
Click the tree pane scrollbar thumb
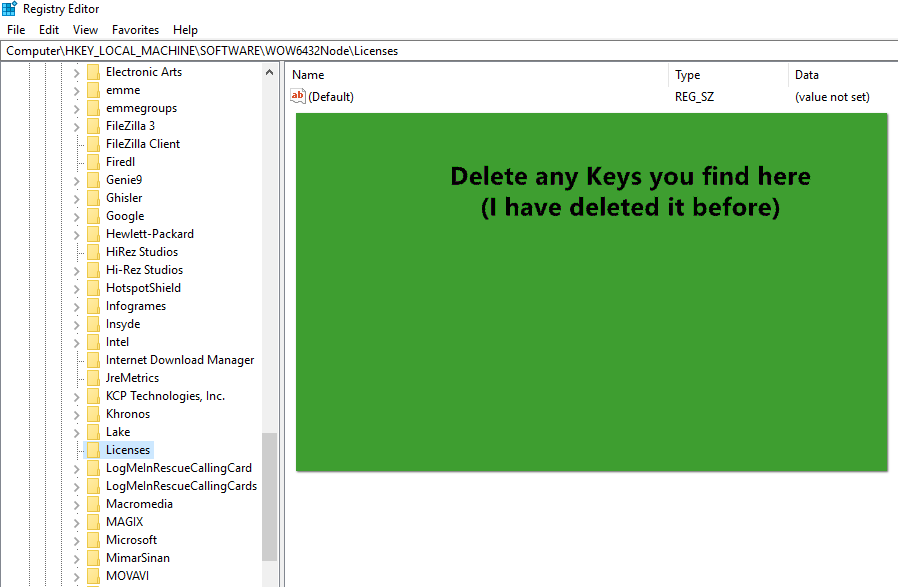click(x=270, y=497)
